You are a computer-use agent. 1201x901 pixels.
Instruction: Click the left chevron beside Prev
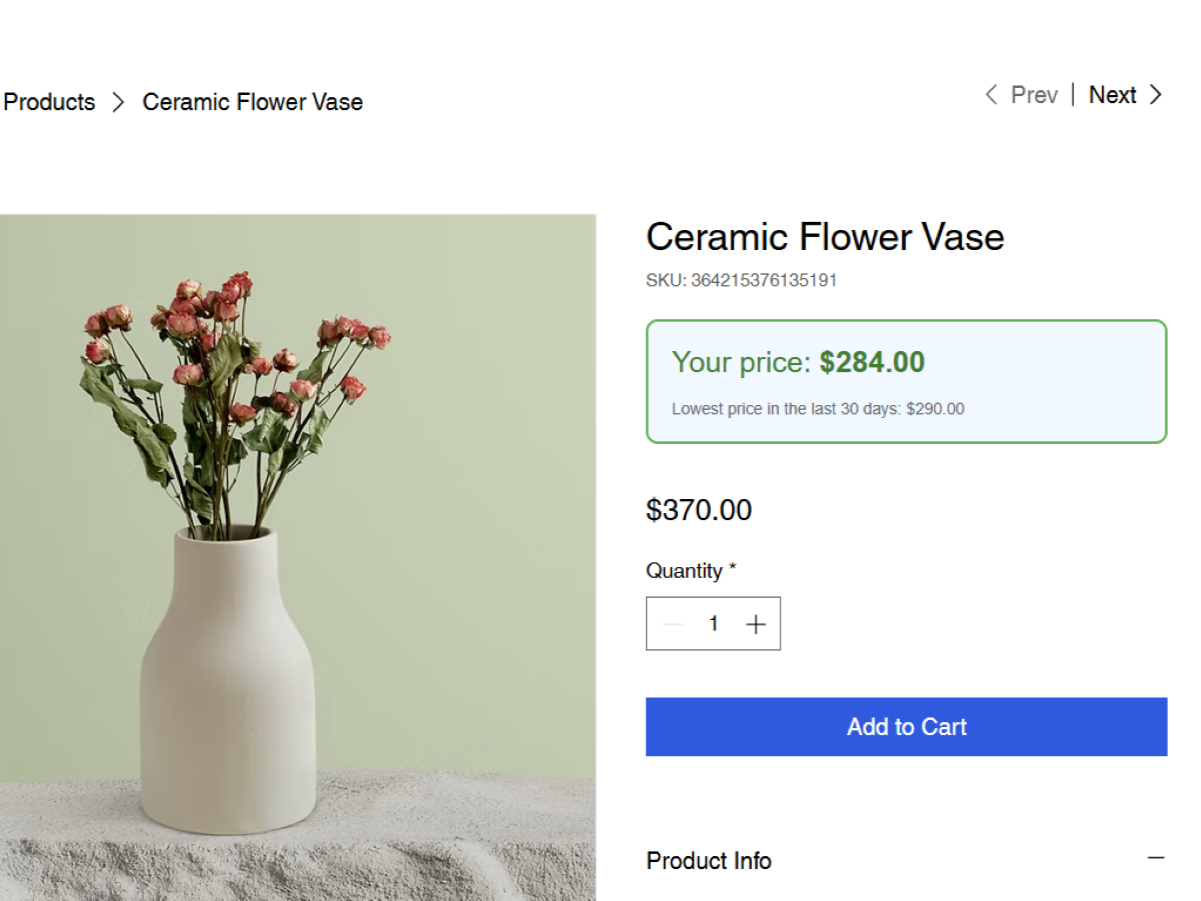click(991, 95)
